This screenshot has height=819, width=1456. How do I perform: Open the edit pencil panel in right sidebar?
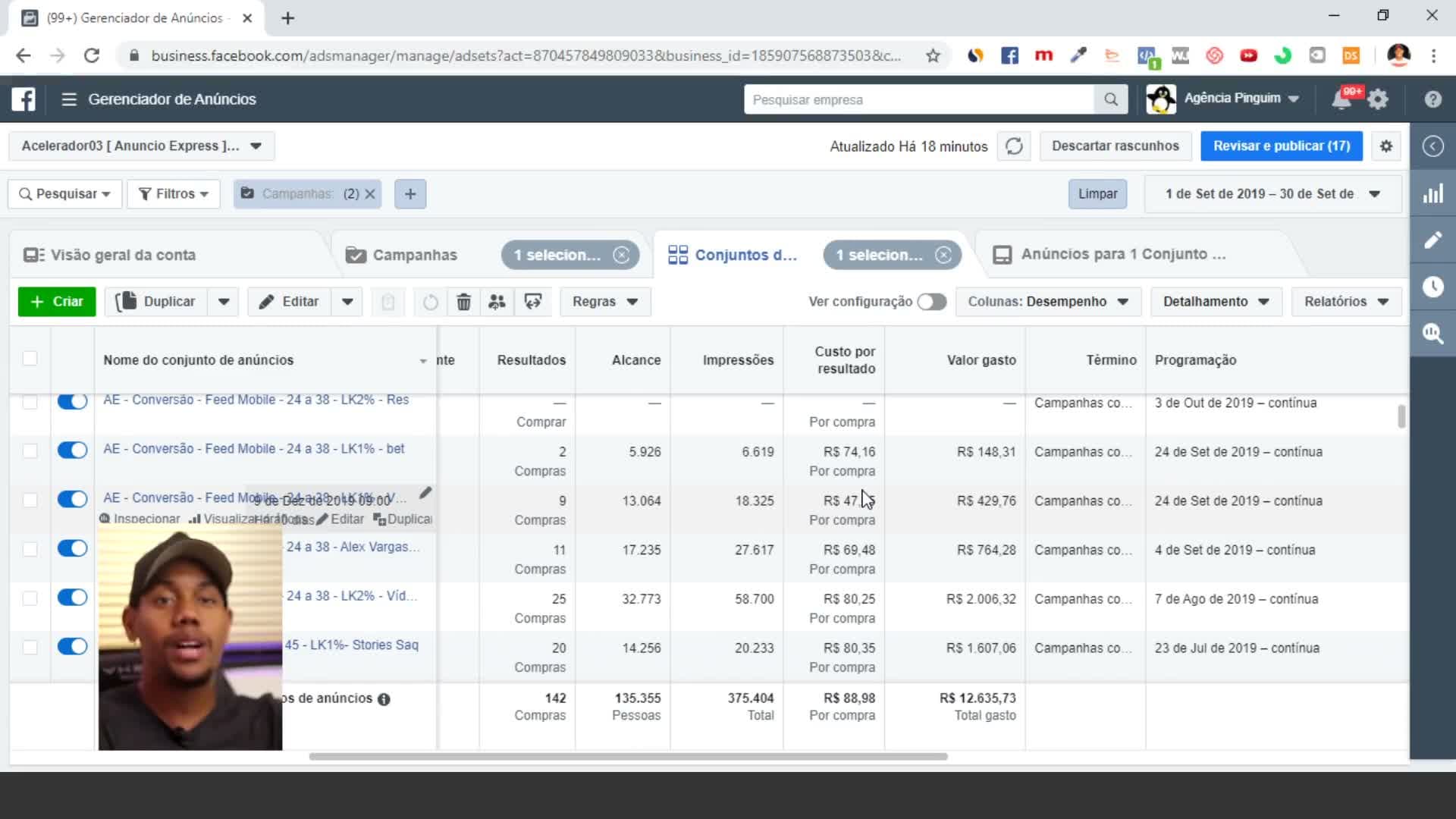click(1432, 240)
